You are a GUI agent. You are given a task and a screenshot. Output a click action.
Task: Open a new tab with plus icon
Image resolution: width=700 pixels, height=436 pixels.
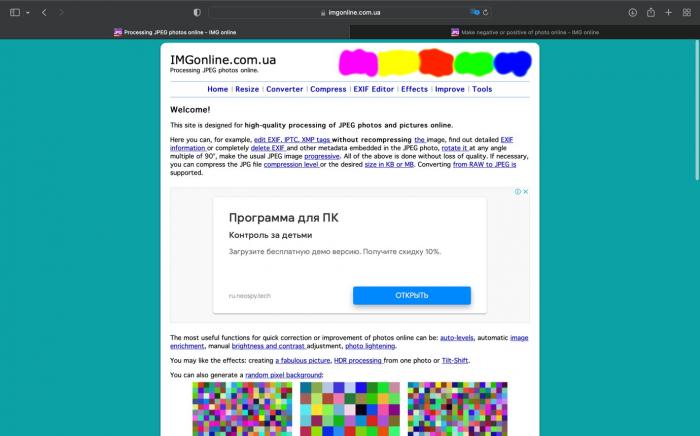click(668, 12)
